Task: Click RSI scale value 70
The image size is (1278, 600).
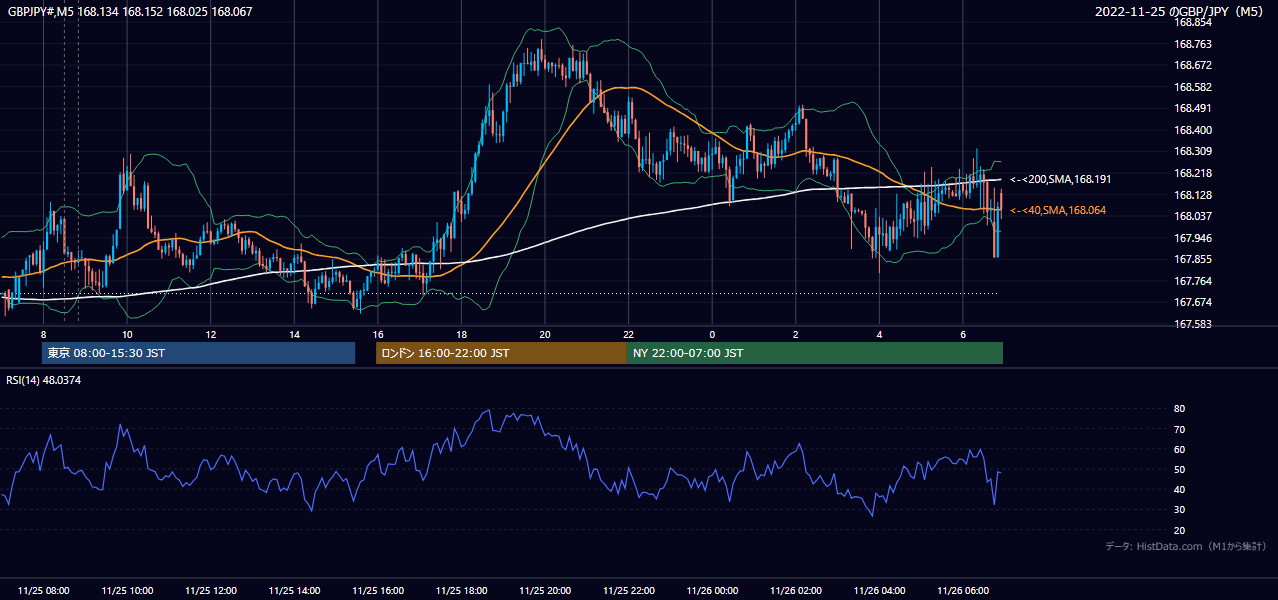Action: (x=1179, y=429)
